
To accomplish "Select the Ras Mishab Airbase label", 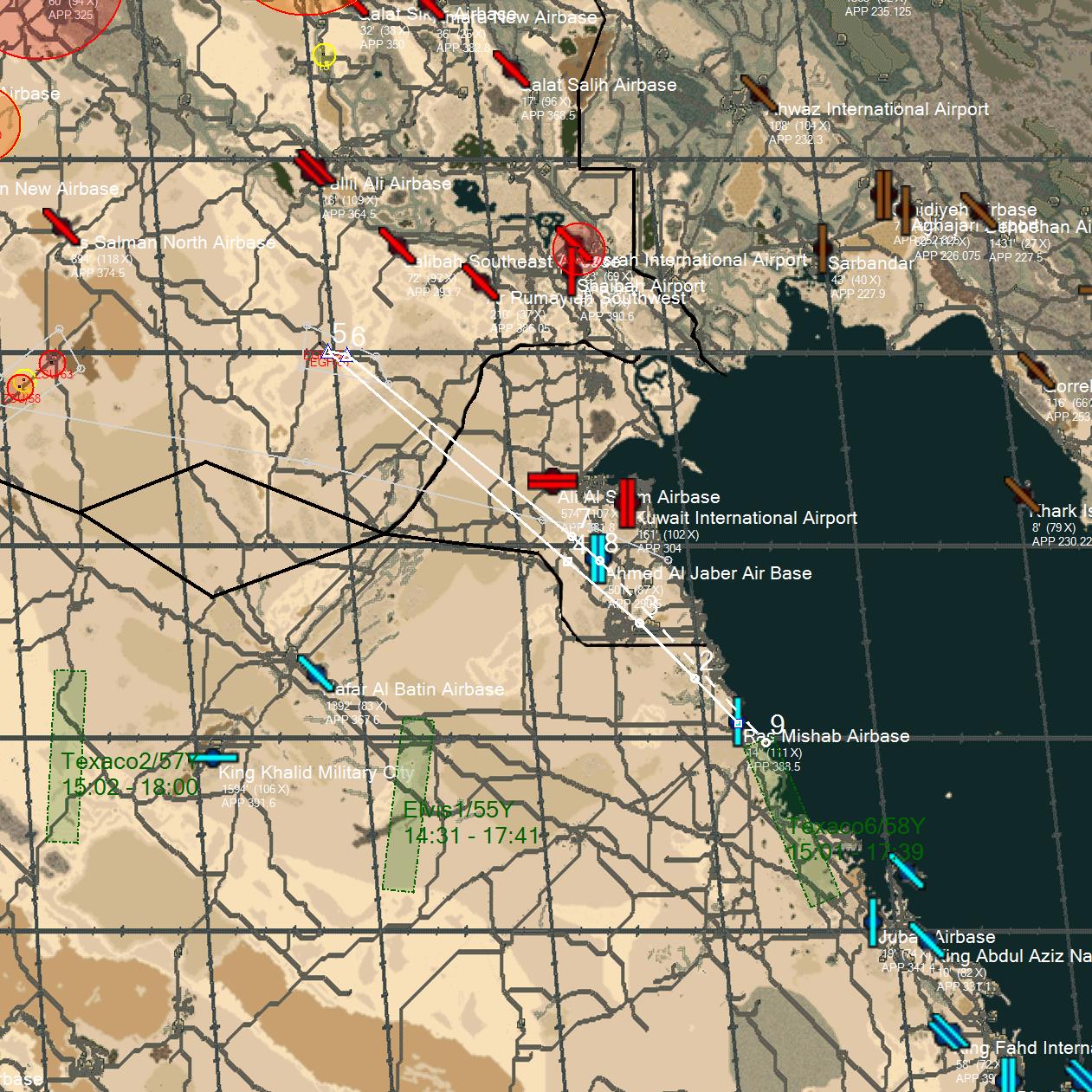I will [826, 736].
